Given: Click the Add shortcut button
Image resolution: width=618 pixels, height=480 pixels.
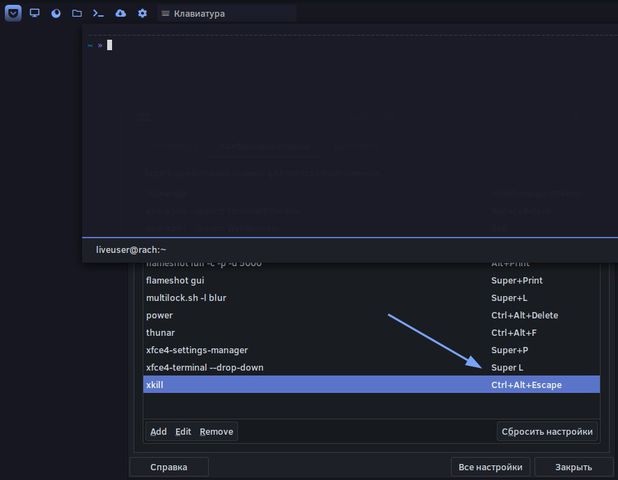Looking at the screenshot, I should [x=158, y=432].
